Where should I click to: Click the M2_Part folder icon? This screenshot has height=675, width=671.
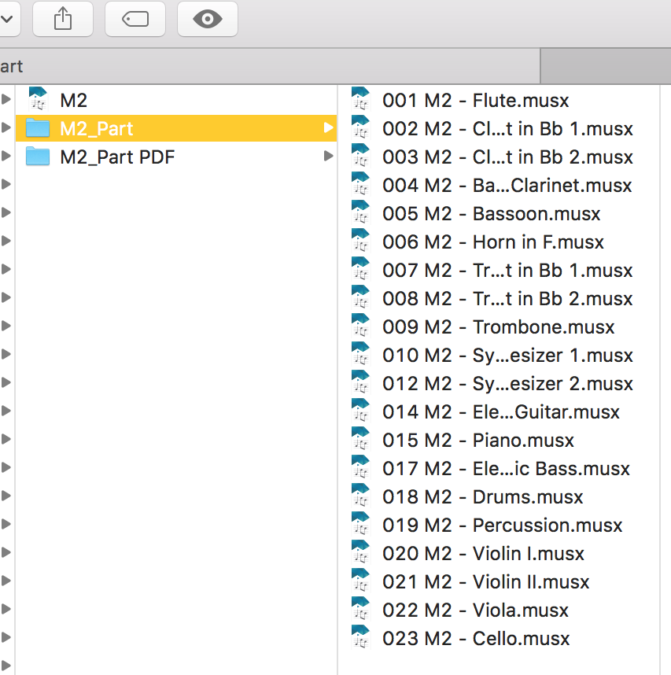click(x=38, y=128)
